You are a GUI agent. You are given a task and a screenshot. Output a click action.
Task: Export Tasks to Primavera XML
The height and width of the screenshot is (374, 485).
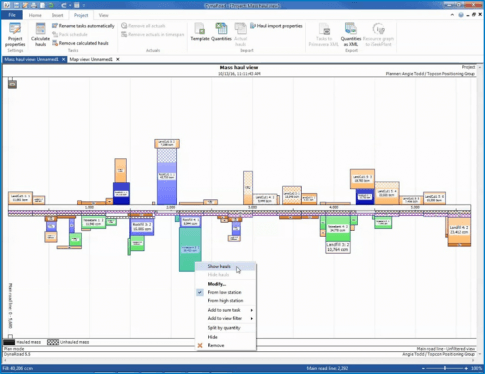point(324,35)
